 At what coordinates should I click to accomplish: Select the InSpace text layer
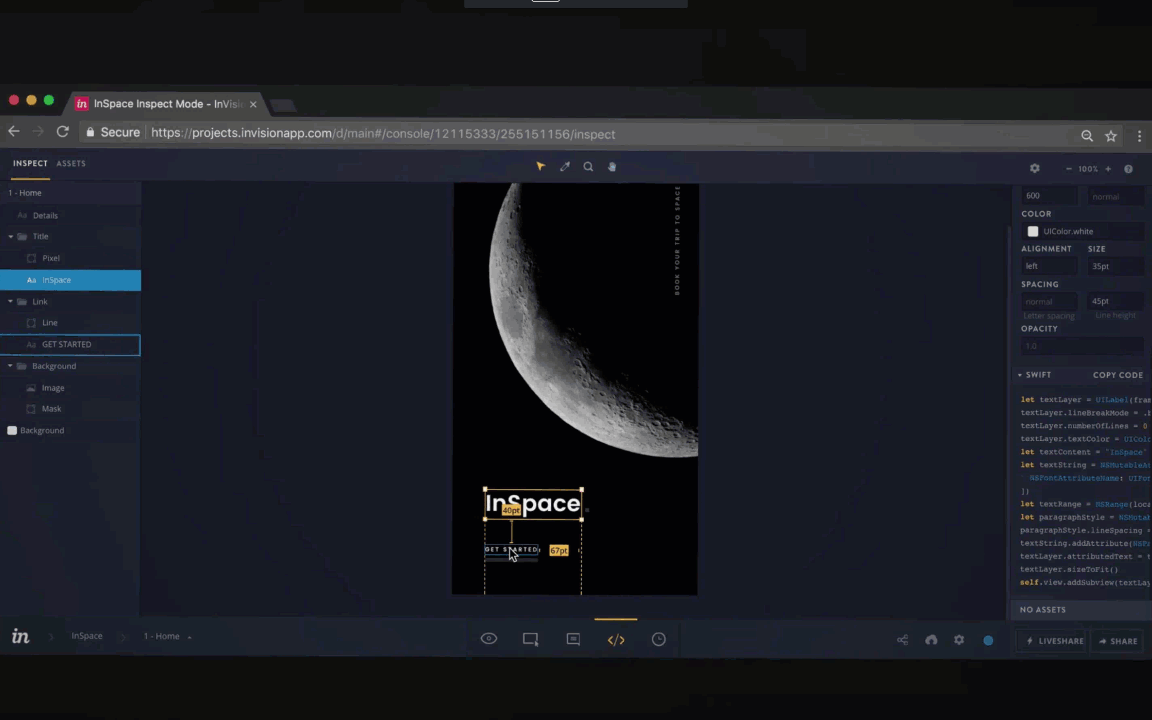click(x=71, y=280)
